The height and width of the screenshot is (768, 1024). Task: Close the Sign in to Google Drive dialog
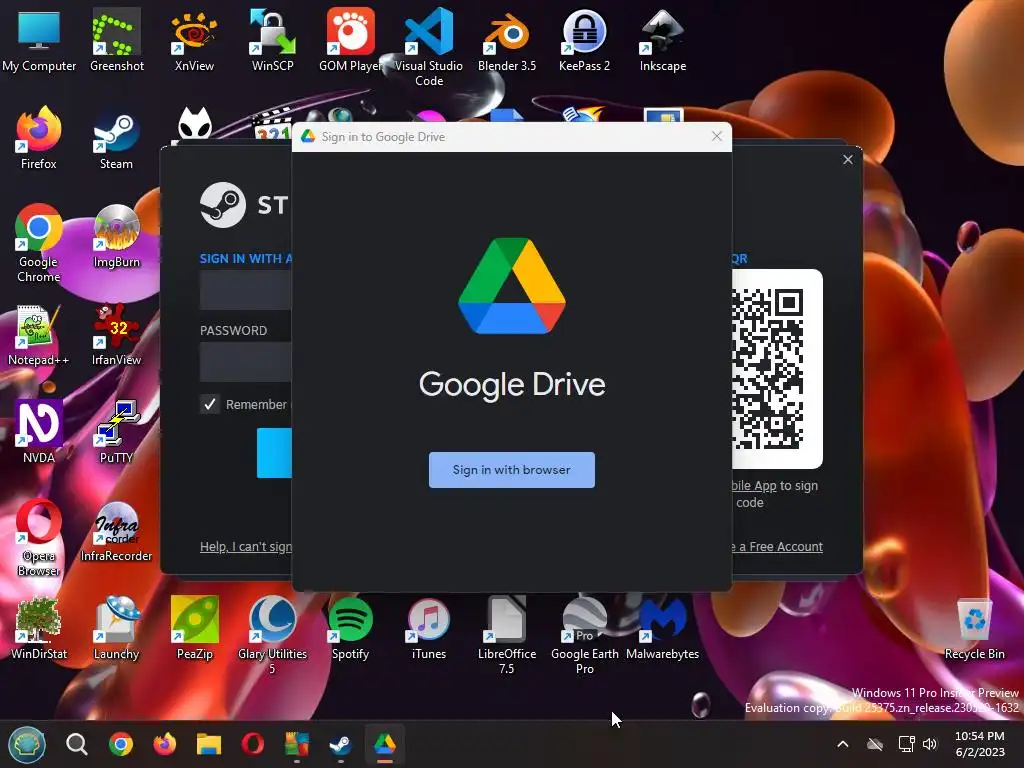(x=716, y=136)
